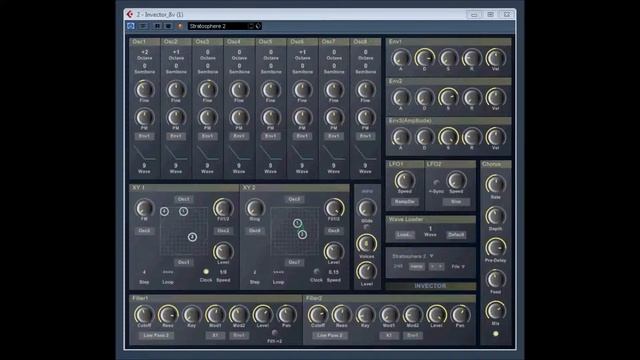Click the Voices knob
This screenshot has width=640, height=360.
coord(366,244)
